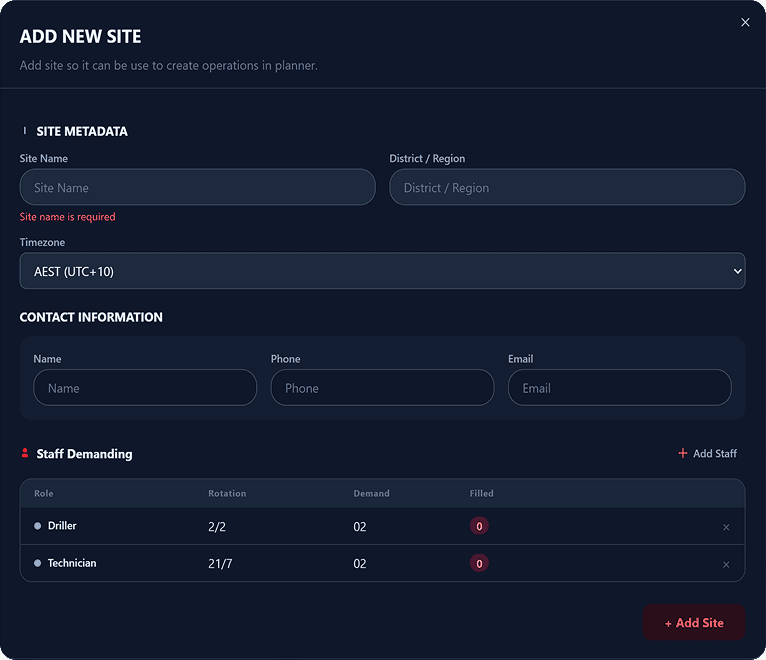Click the Demand column header
The image size is (766, 660).
371,493
